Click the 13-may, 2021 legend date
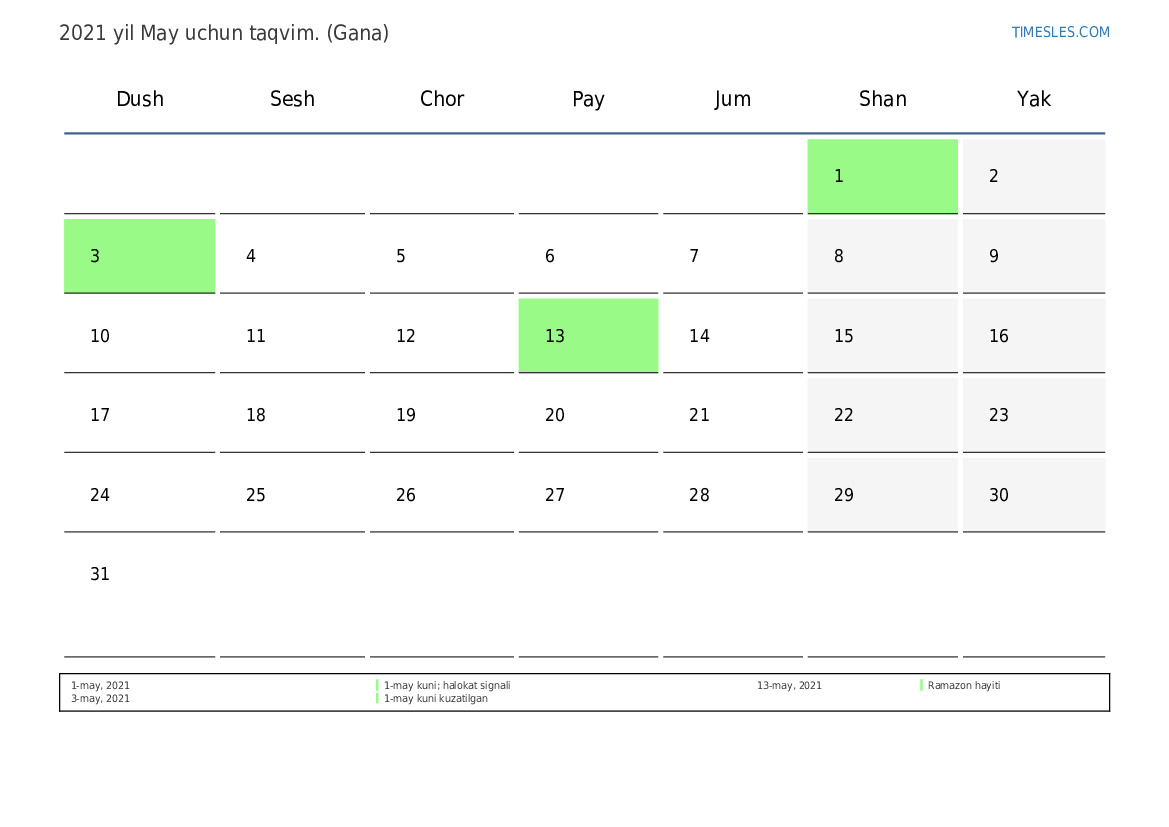 point(789,685)
